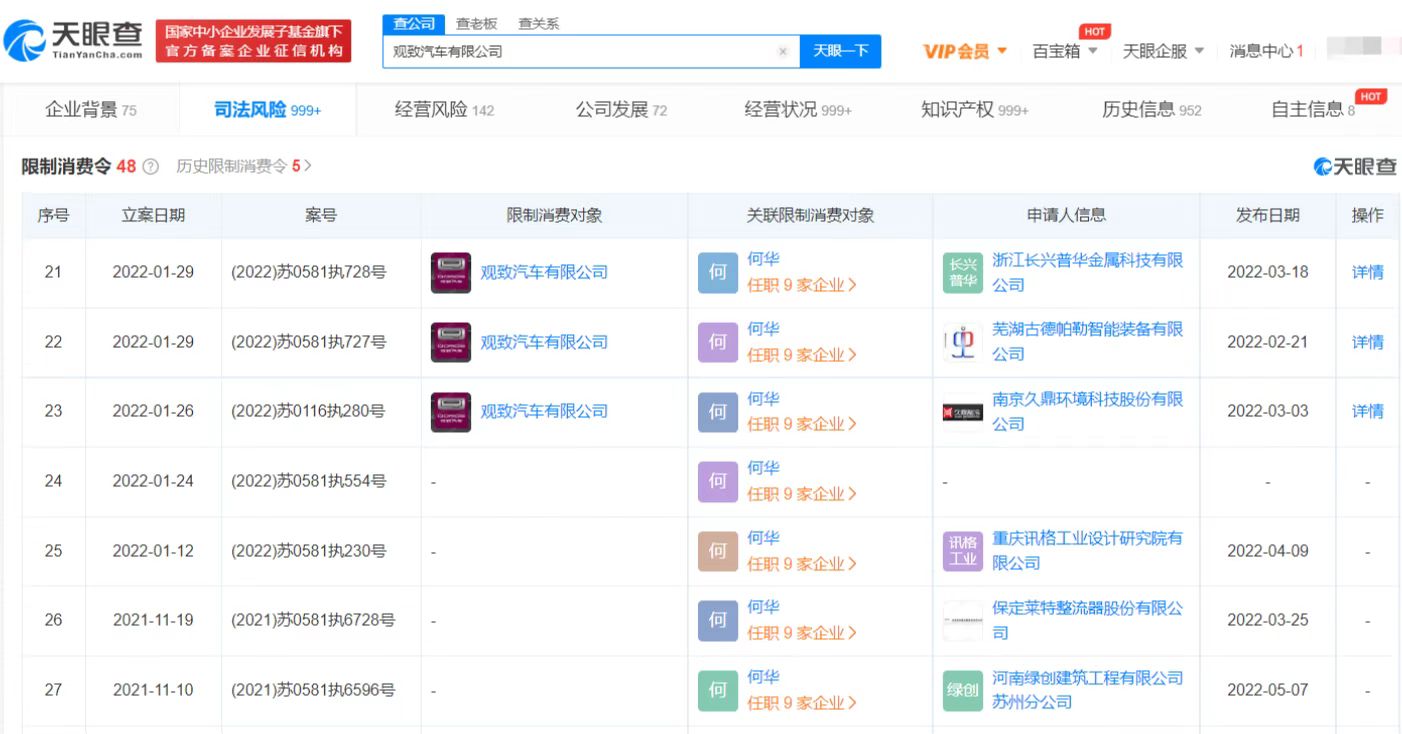Open the VIP会员 dropdown
The height and width of the screenshot is (734, 1402).
pyautogui.click(x=965, y=51)
